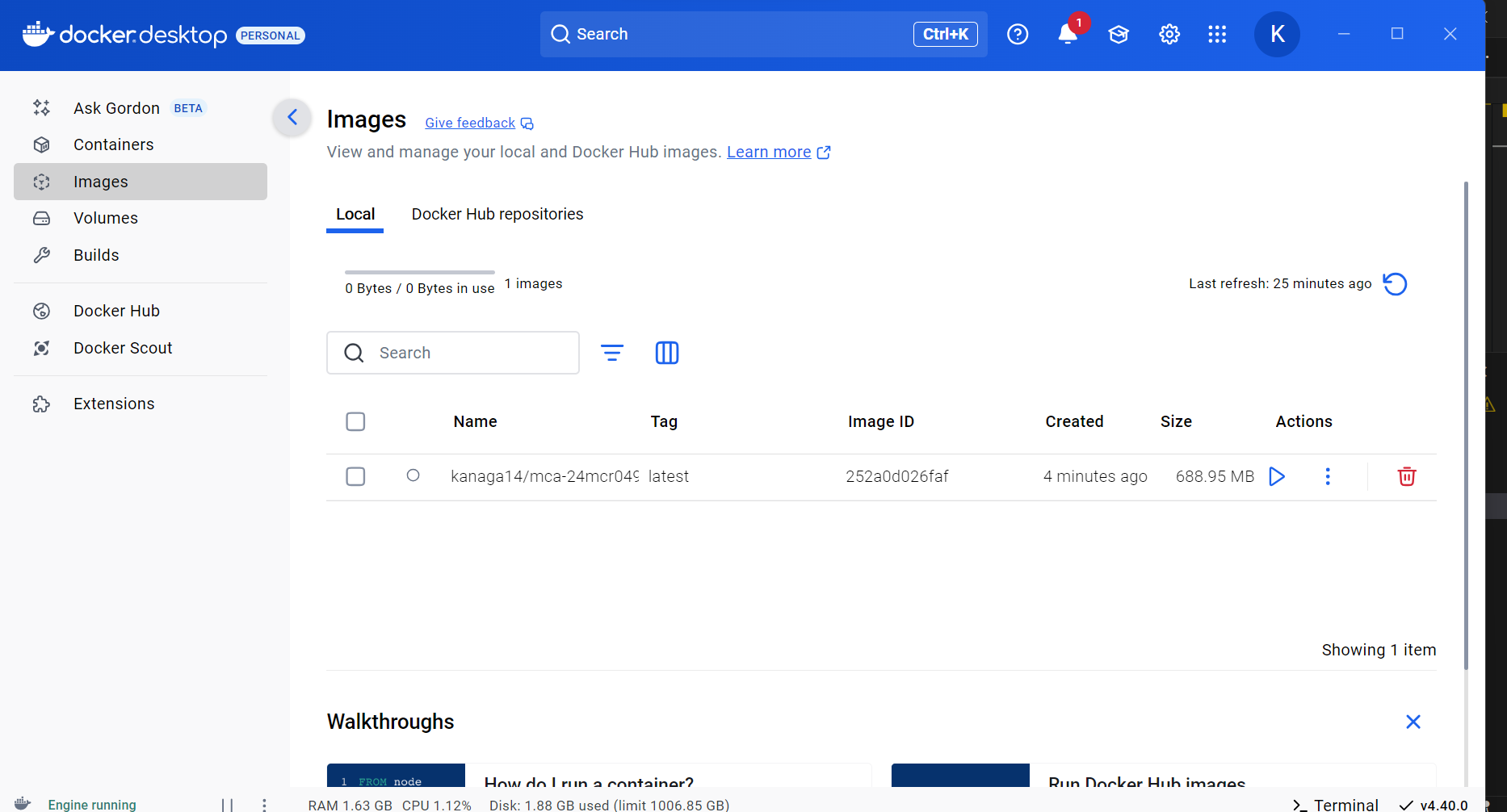Click the PERSONAL plan badge
1507x812 pixels.
point(270,36)
